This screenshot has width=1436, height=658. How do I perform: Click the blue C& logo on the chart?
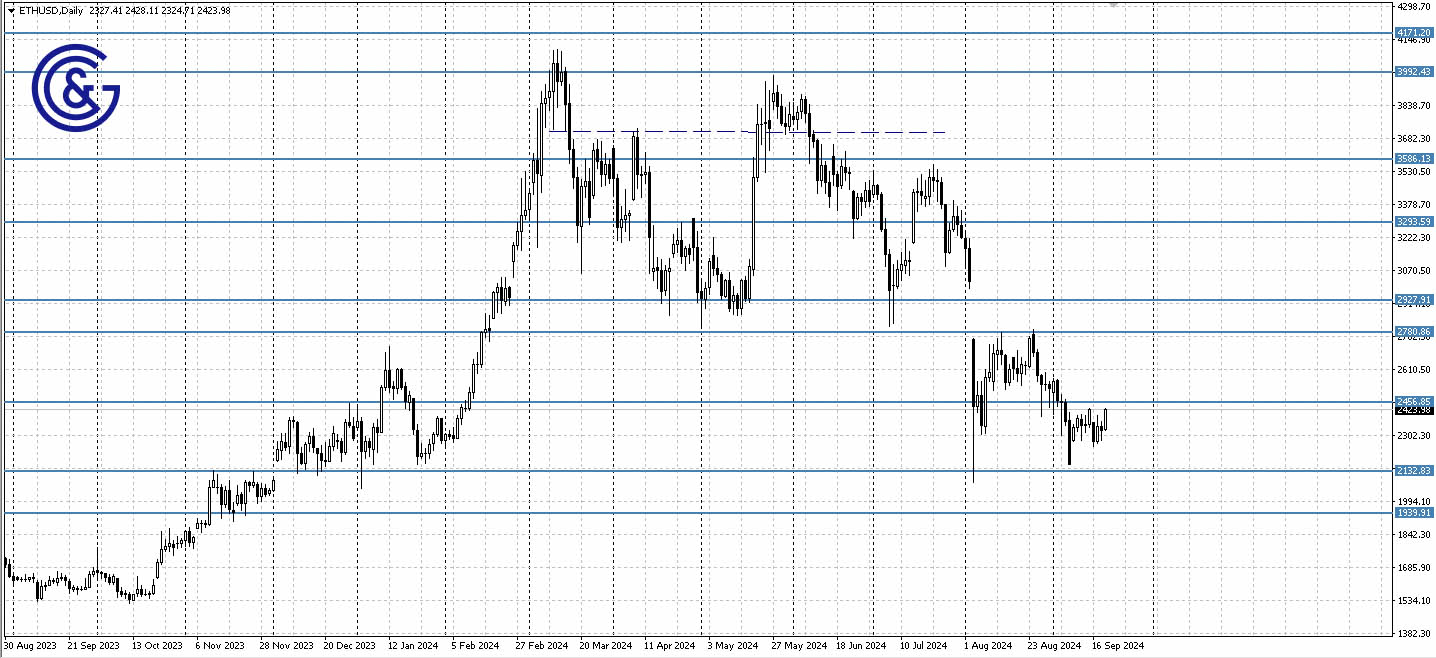pos(76,87)
